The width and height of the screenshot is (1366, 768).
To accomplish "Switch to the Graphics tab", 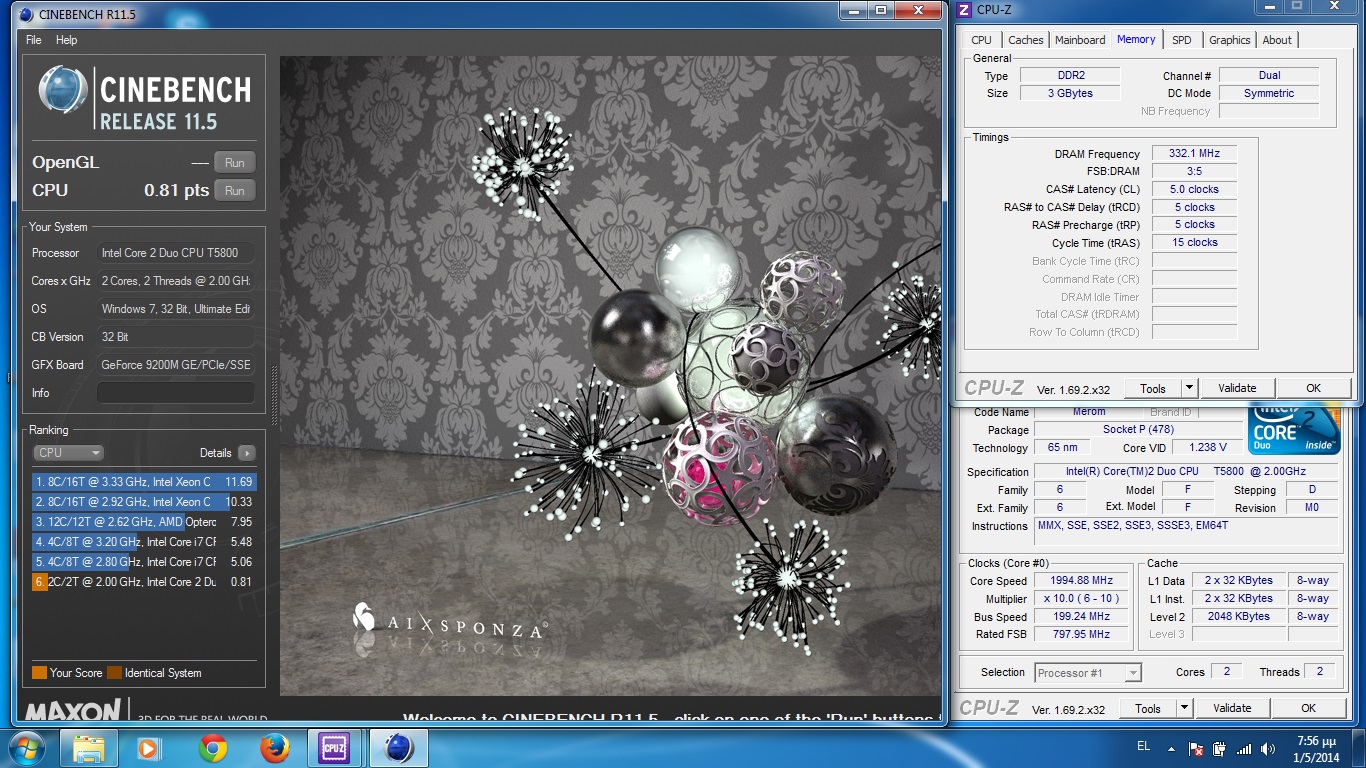I will (x=1230, y=40).
